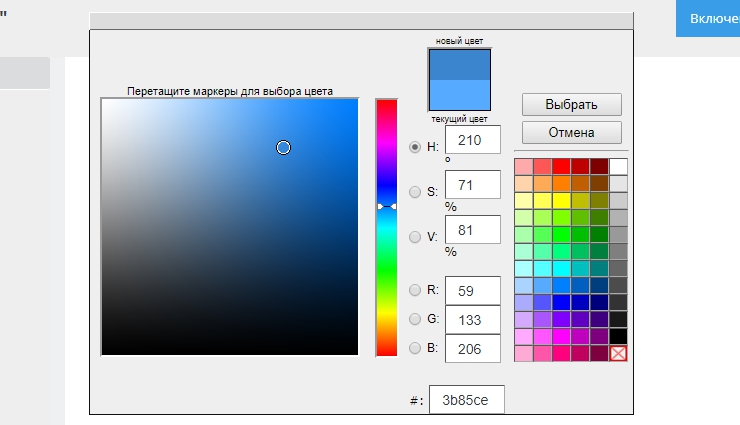Click the hex color field showing 3b85ce
Screen dimensions: 740x425
(x=466, y=400)
